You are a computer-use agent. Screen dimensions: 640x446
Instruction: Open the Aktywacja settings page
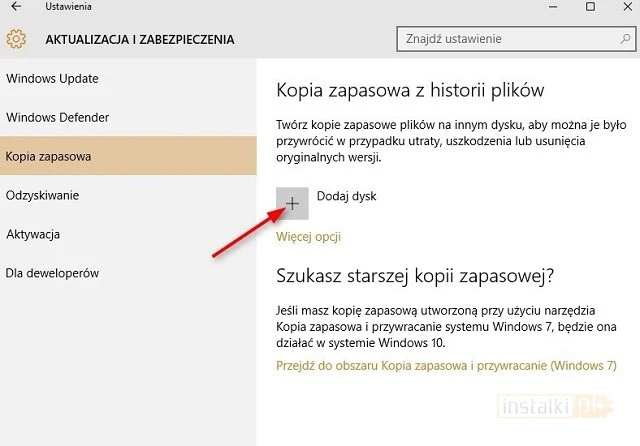tap(33, 234)
